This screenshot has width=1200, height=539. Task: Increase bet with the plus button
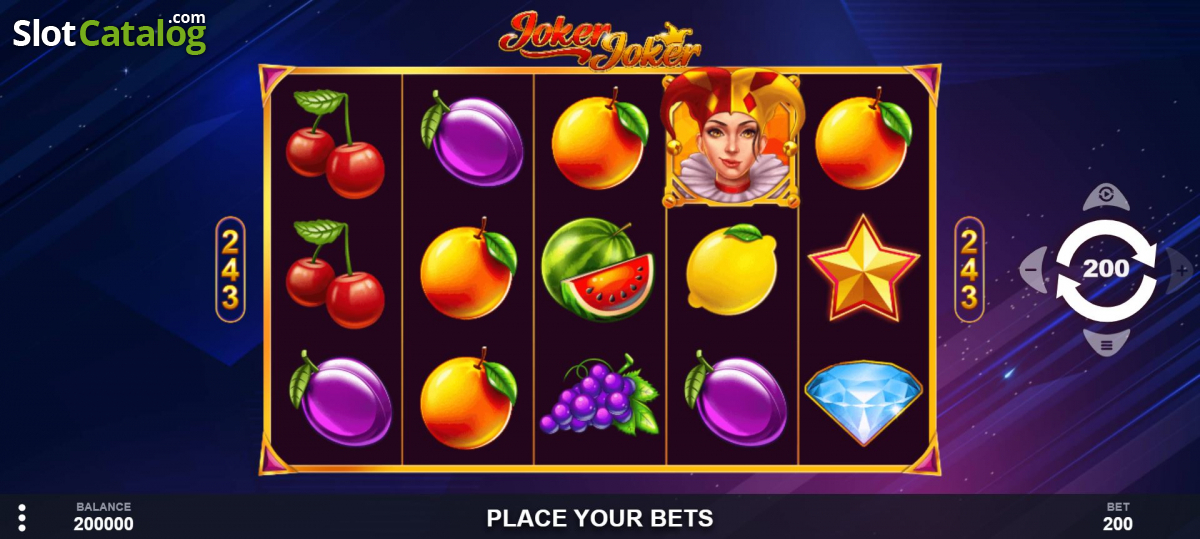tap(1181, 269)
